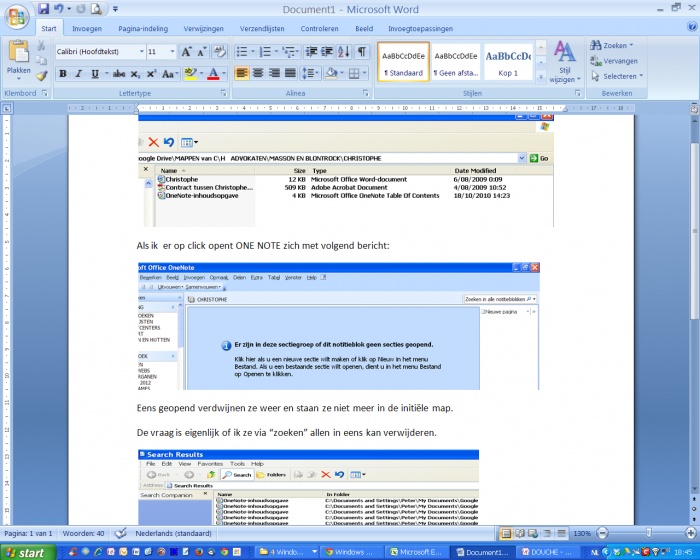Image resolution: width=700 pixels, height=560 pixels.
Task: Open the Beeld tab
Action: (x=364, y=29)
